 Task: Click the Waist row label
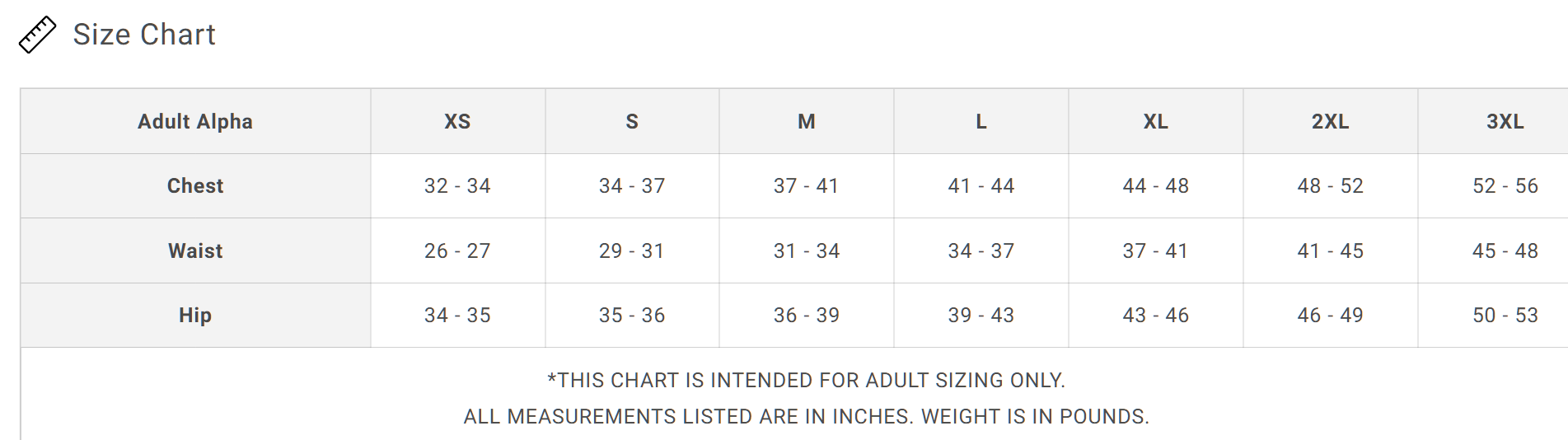(x=195, y=251)
